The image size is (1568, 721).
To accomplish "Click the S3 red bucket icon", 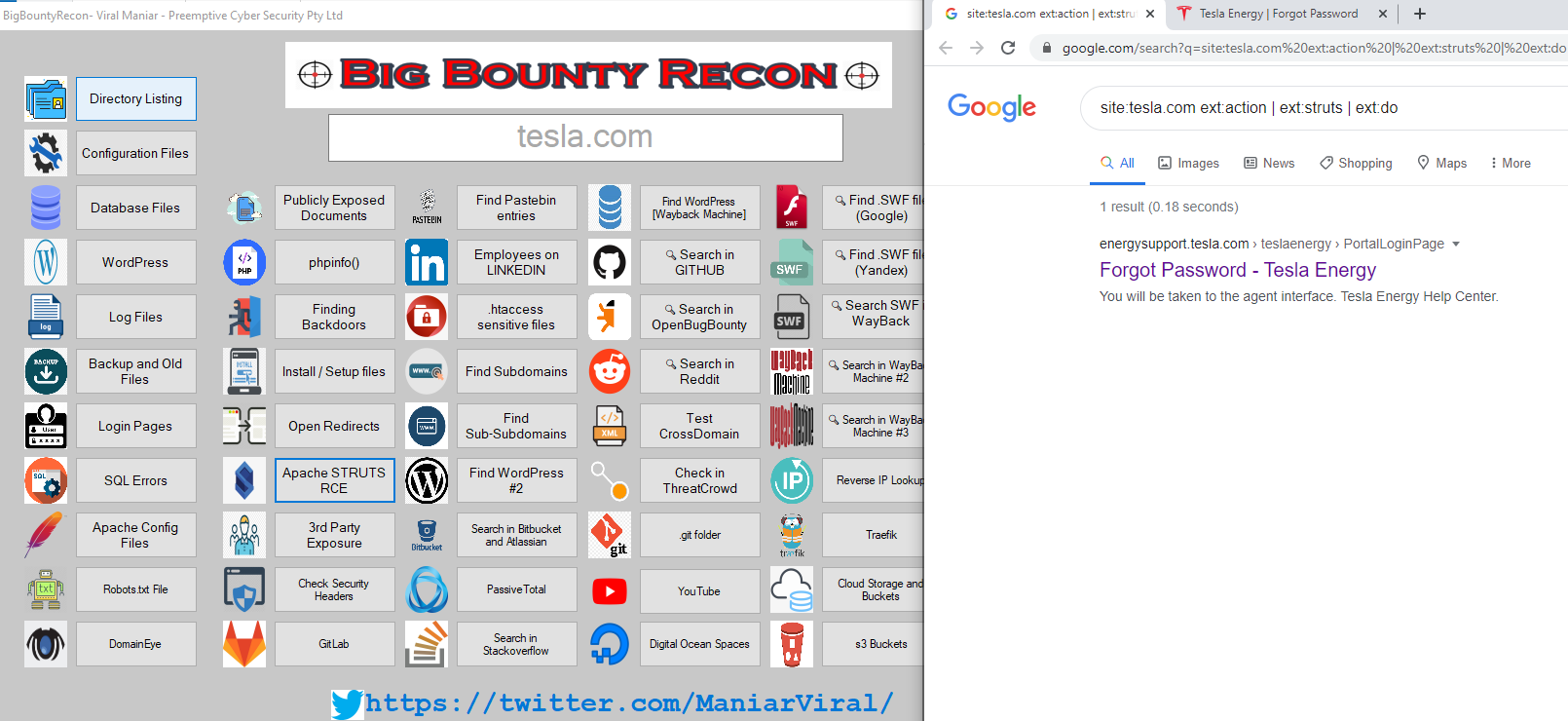I will click(x=792, y=644).
